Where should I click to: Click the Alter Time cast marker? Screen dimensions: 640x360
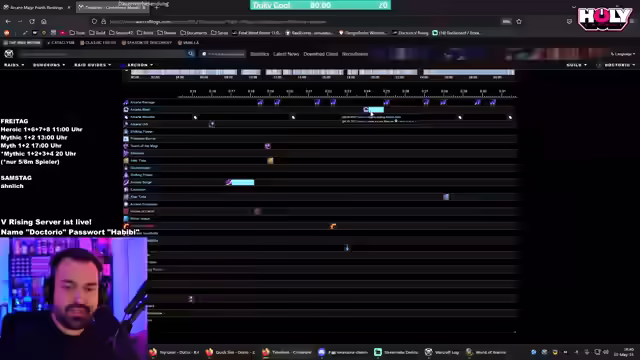446,197
